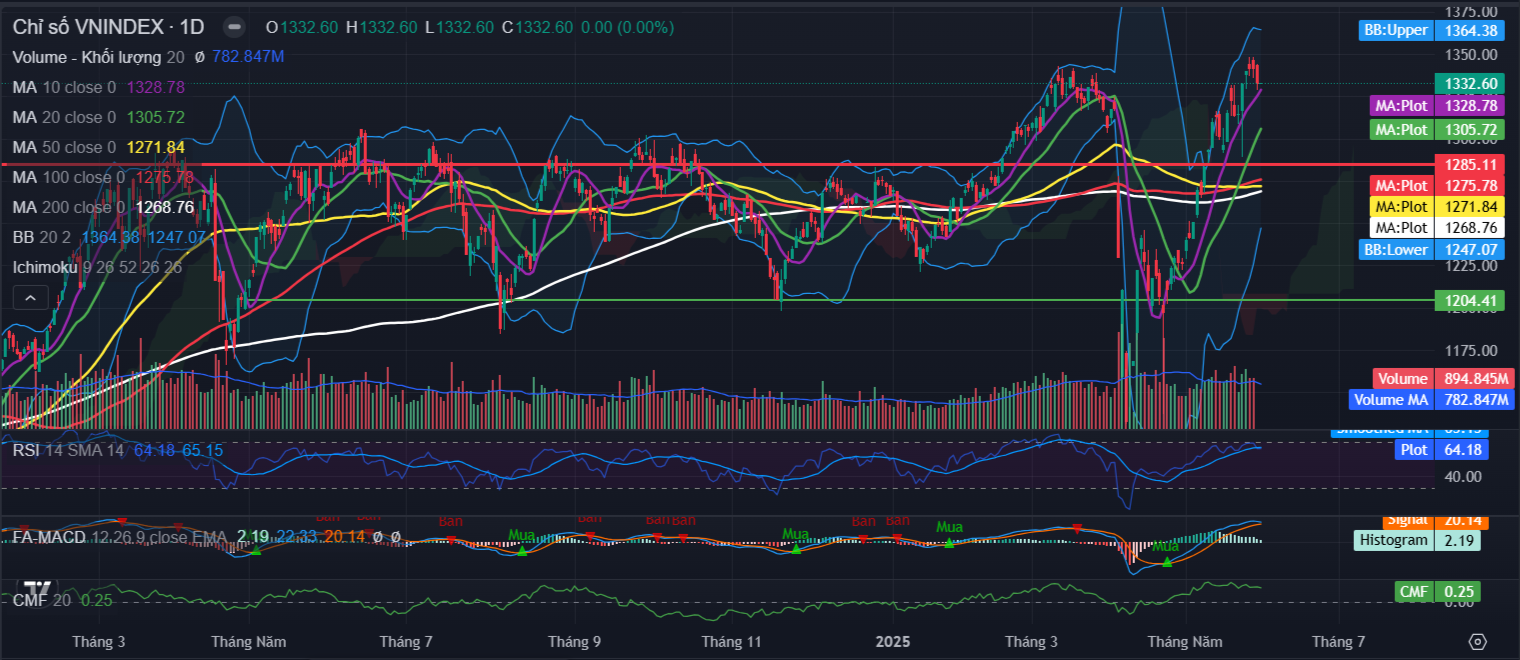Click the round minus icon beside VNINDEX title
Screen dimensions: 1520x660
233,27
